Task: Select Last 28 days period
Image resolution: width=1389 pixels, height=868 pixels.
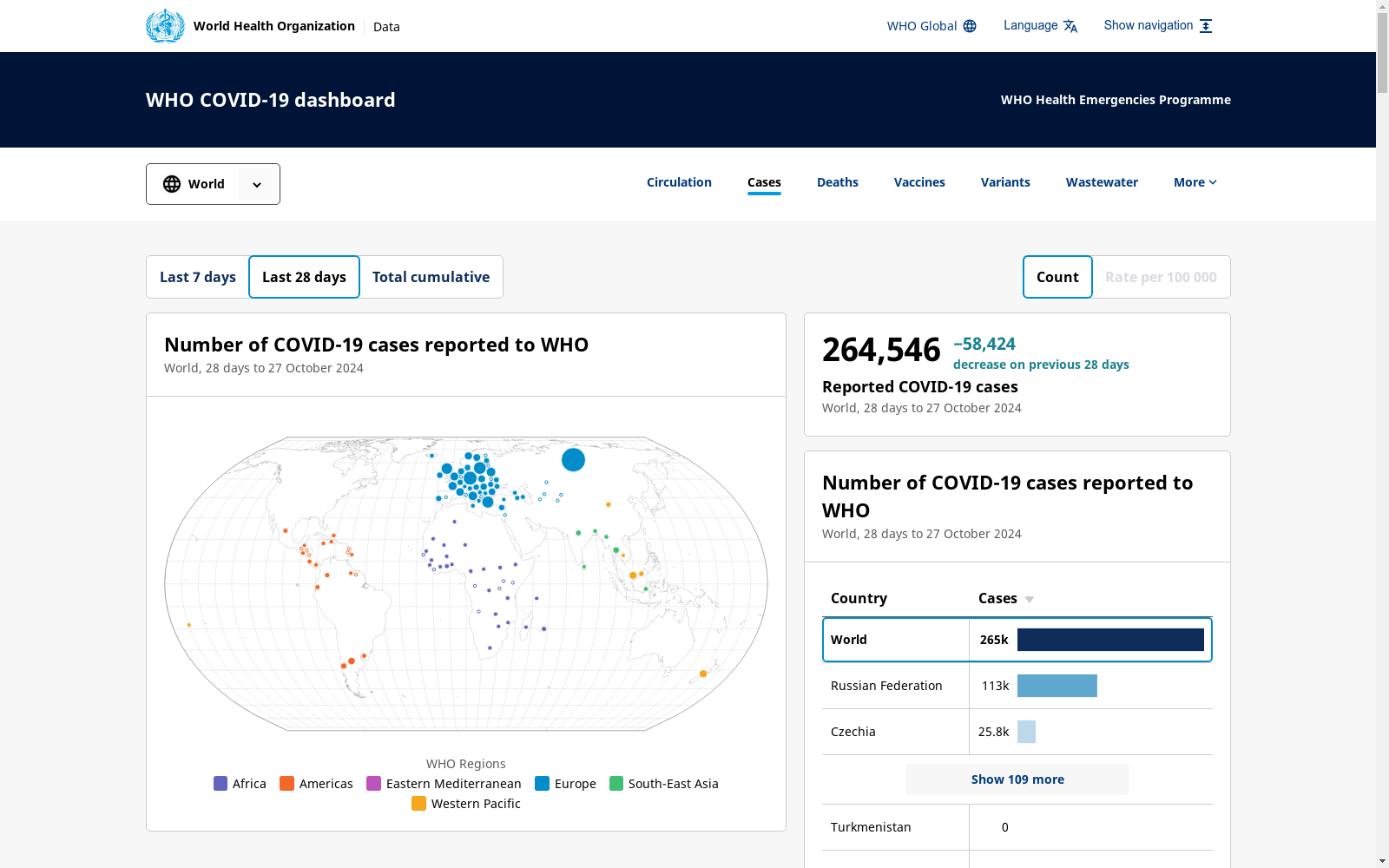Action: click(304, 277)
